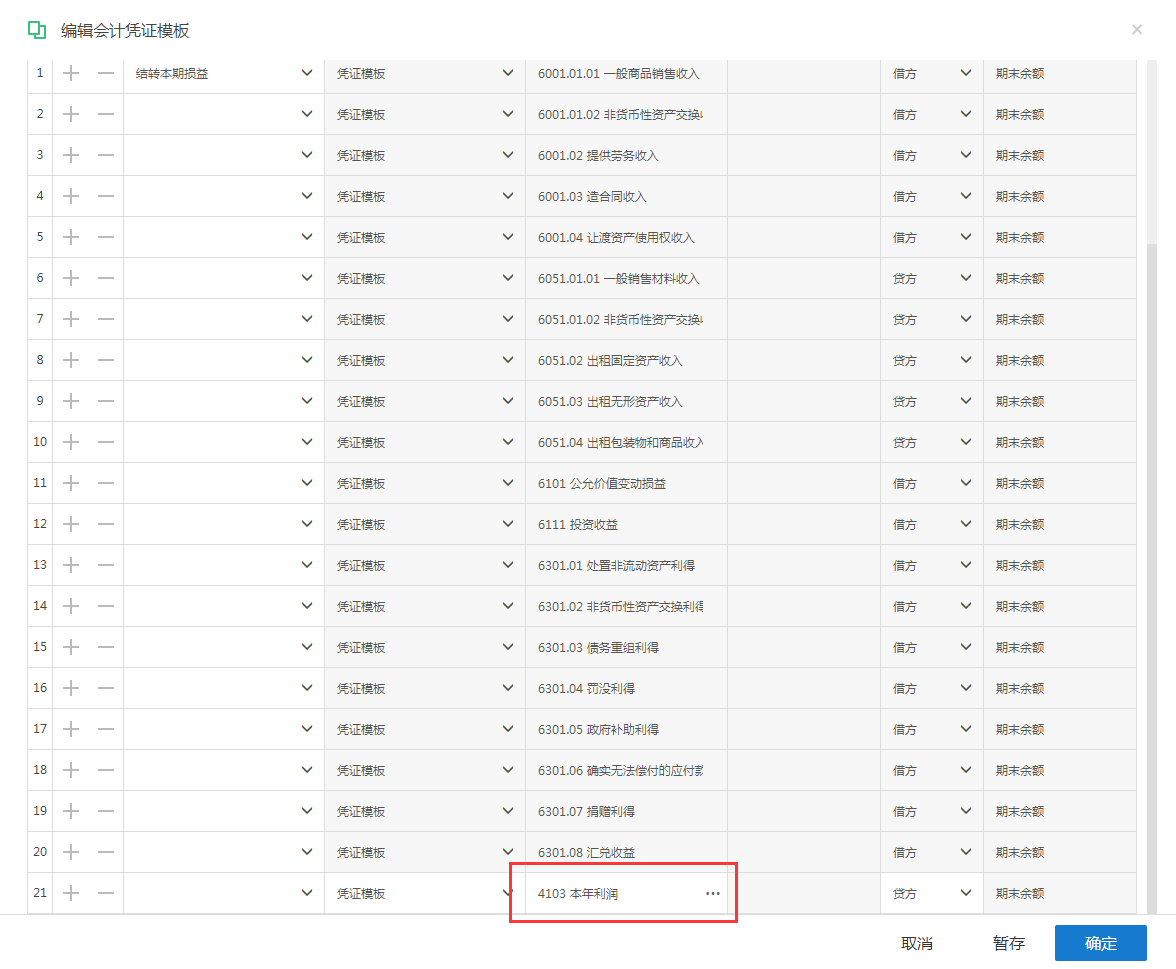Confirm template with 确定 button
Viewport: 1176px width, 969px height.
tap(1100, 943)
